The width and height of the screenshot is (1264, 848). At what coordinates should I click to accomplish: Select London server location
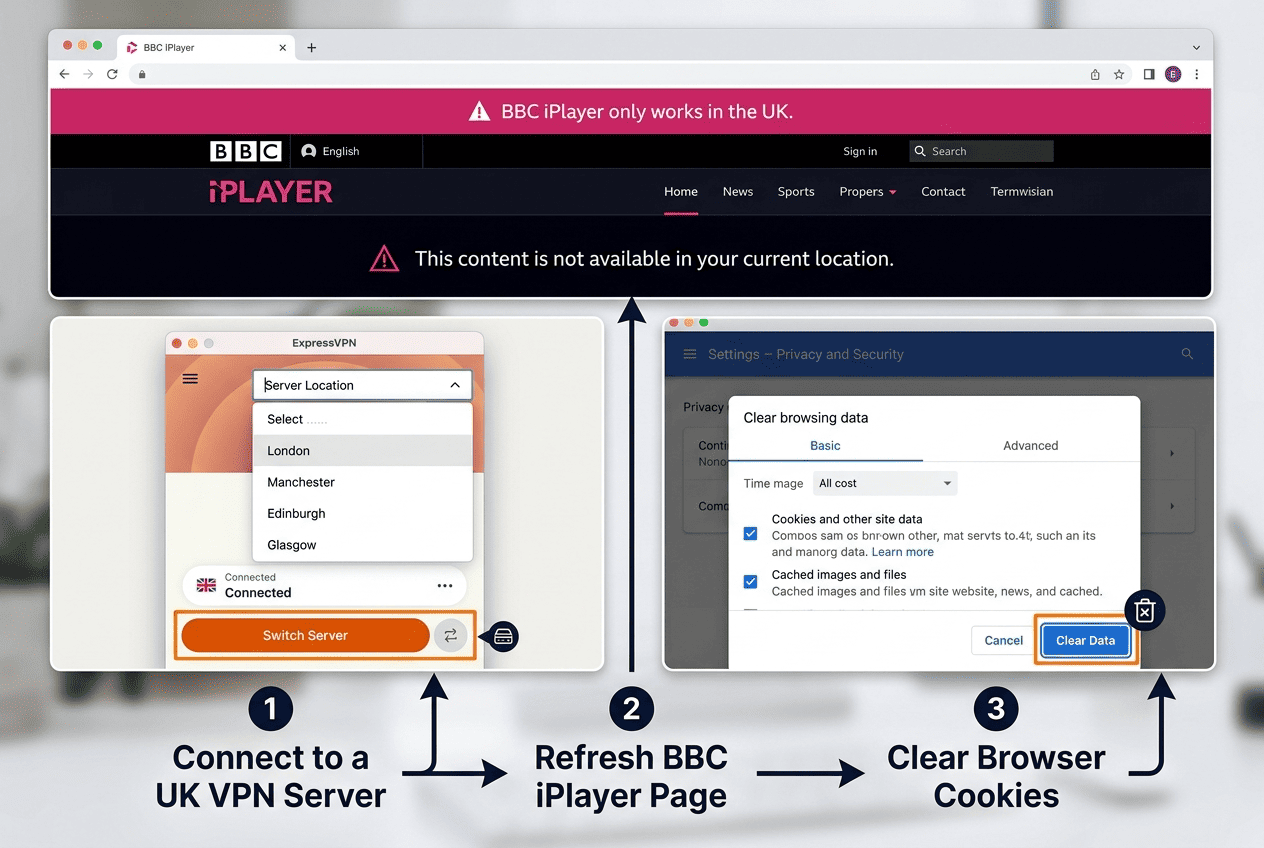coord(362,451)
